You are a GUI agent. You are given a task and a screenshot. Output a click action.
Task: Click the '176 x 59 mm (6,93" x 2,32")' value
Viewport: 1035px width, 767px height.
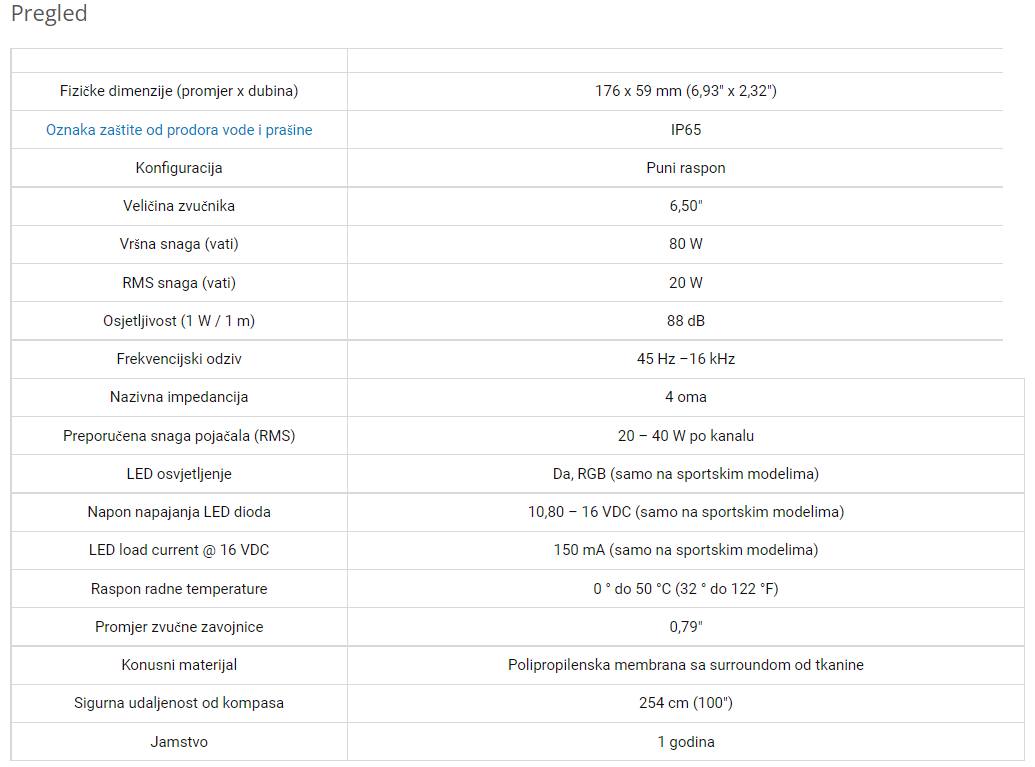click(x=686, y=91)
